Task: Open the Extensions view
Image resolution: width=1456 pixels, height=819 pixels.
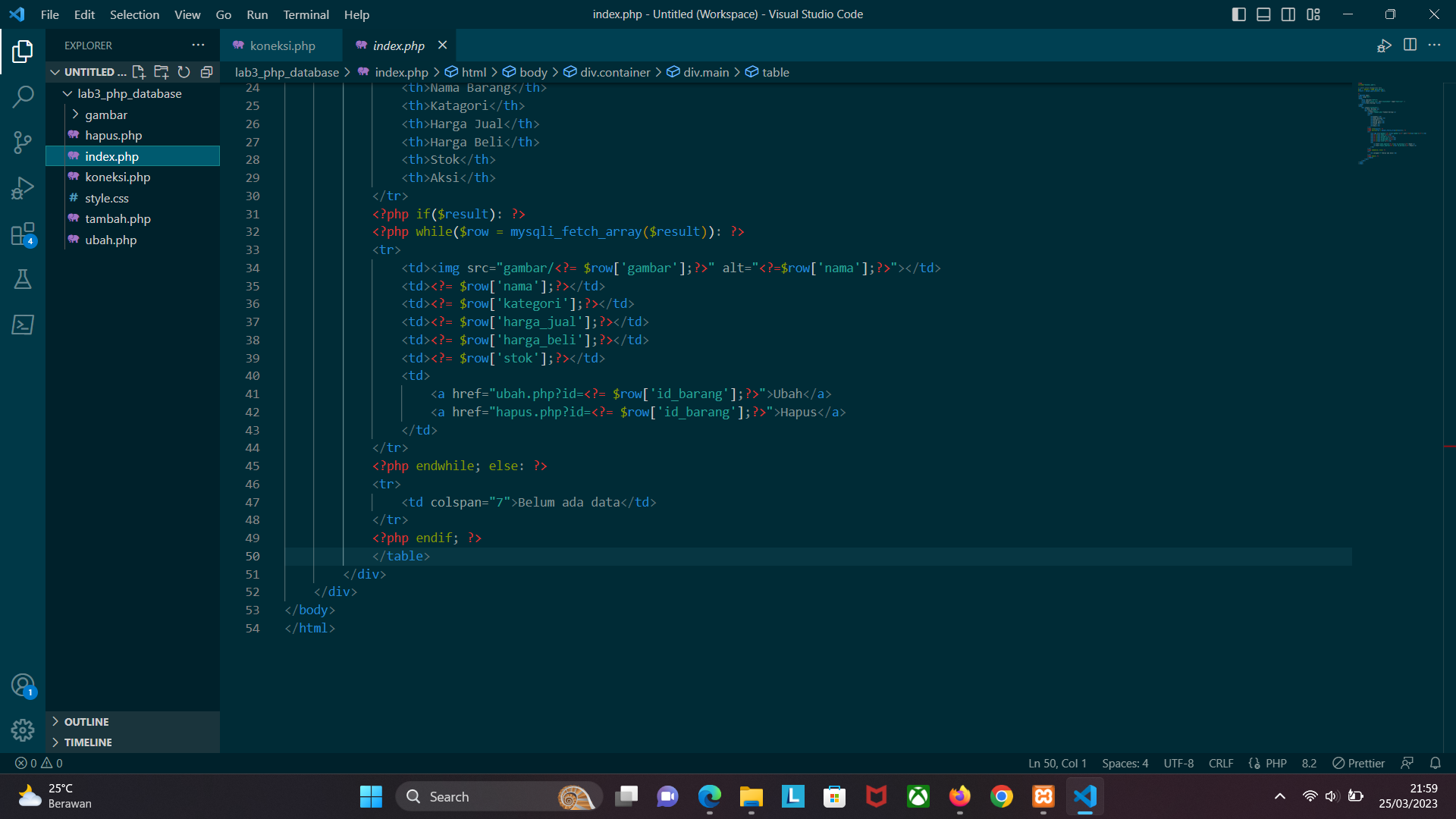Action: 23,234
